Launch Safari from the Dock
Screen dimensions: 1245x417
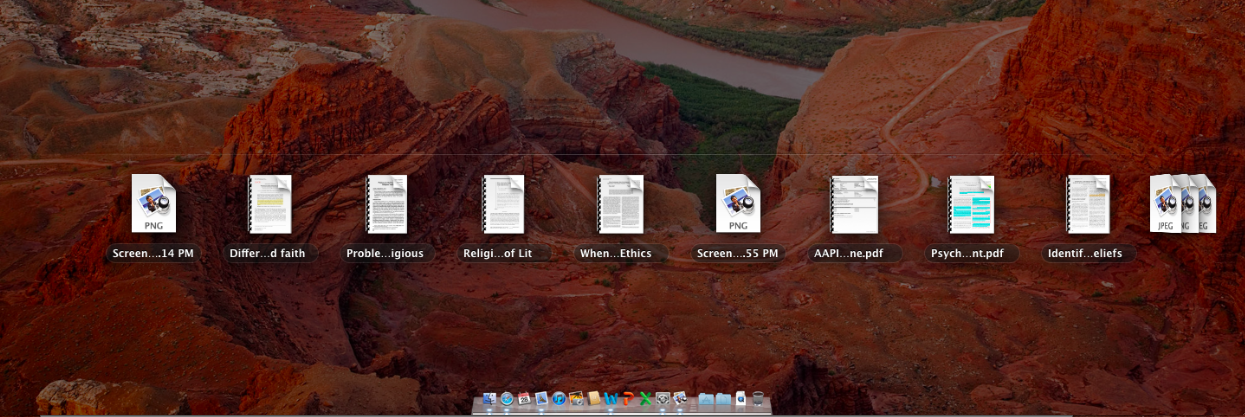[507, 398]
